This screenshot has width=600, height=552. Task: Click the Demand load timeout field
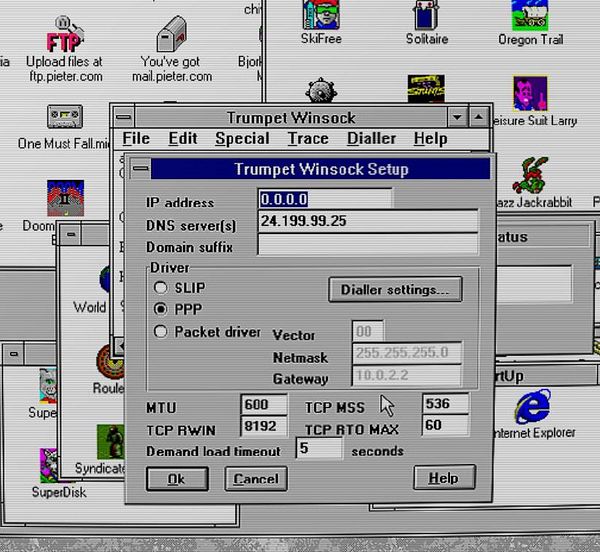coord(319,448)
